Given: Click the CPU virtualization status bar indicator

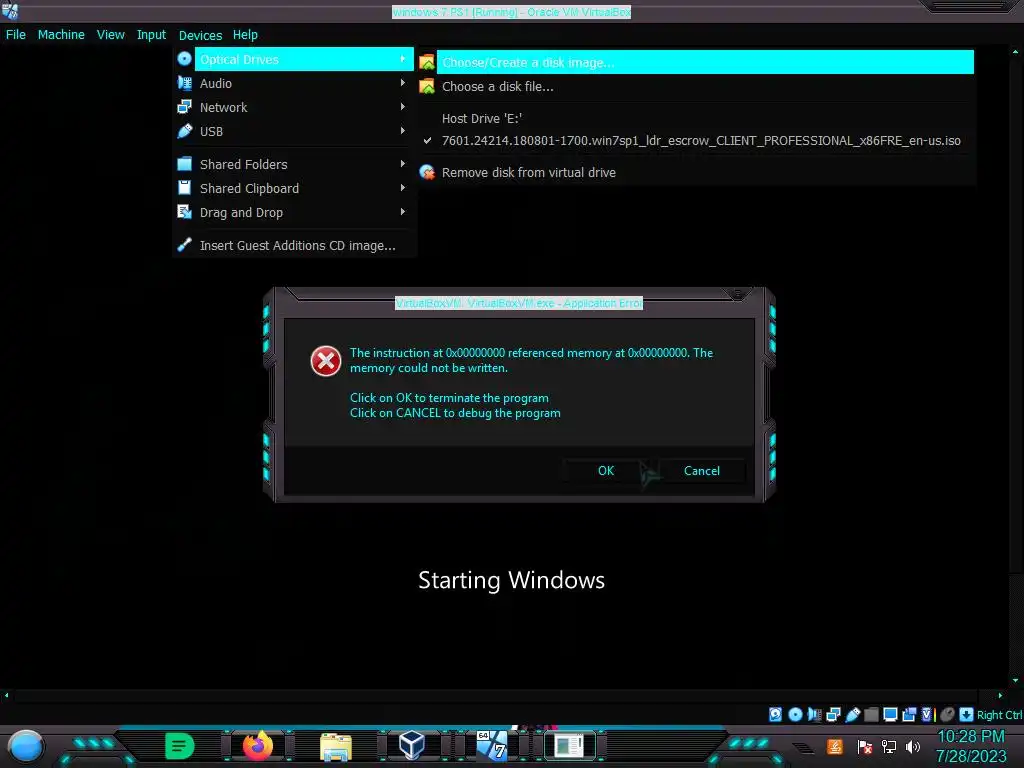Looking at the screenshot, I should (x=928, y=714).
